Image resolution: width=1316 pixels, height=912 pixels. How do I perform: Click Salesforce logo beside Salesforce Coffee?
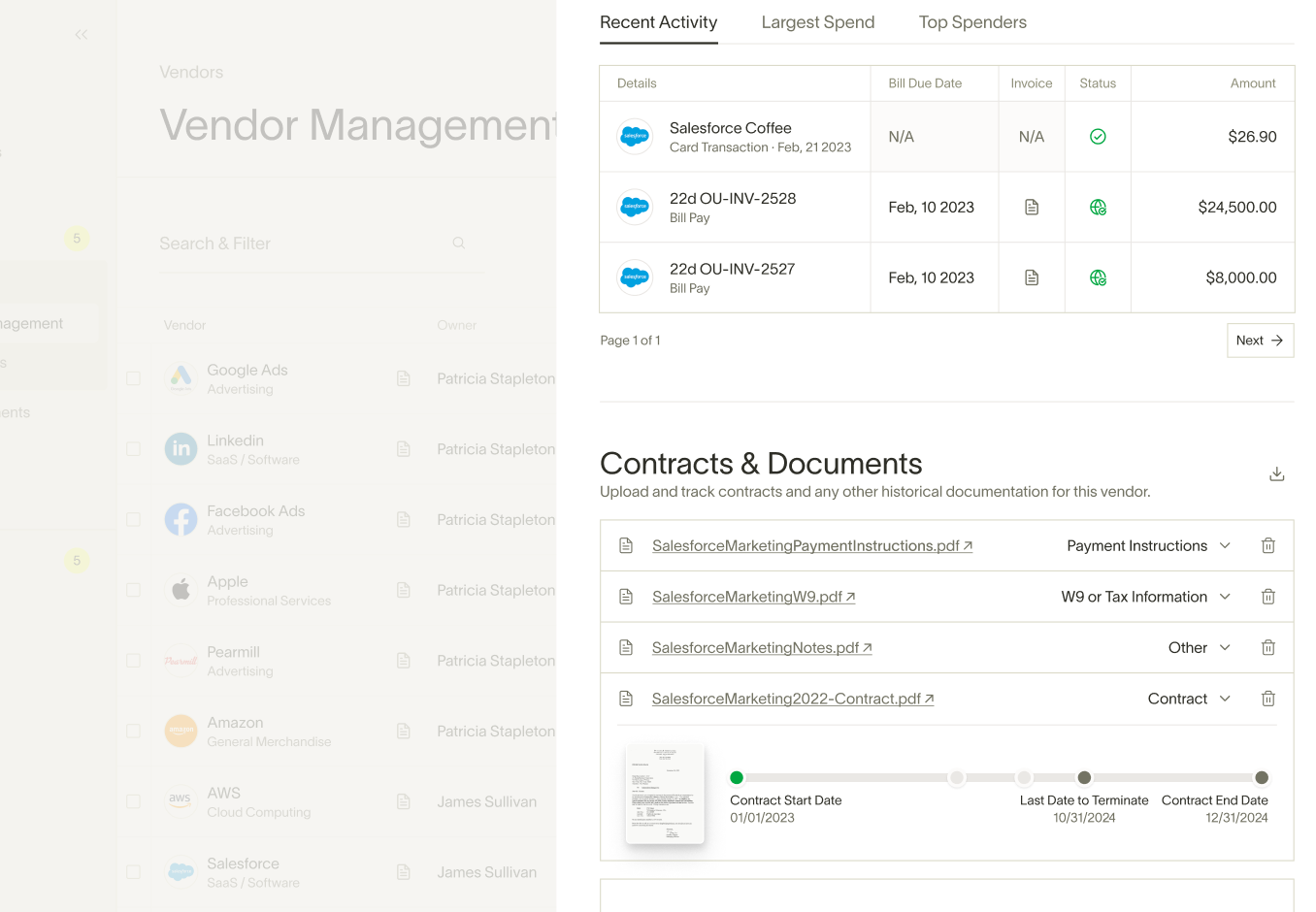(636, 137)
